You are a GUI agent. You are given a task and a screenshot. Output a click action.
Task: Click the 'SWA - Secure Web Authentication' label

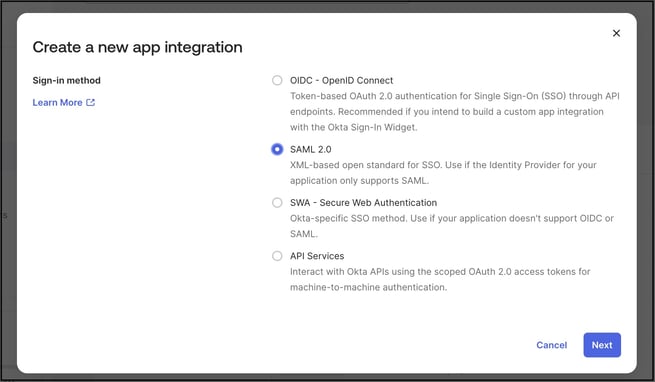(x=363, y=203)
